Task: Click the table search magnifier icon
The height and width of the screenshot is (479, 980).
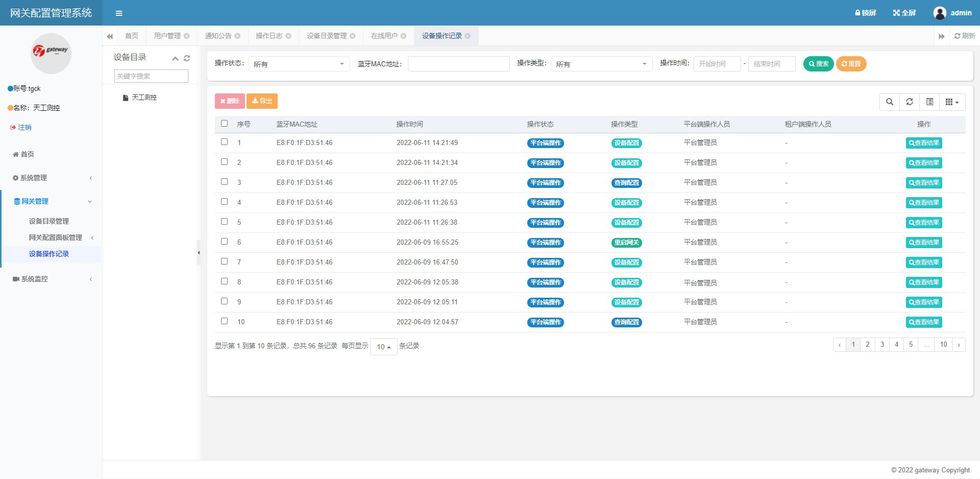Action: click(889, 101)
